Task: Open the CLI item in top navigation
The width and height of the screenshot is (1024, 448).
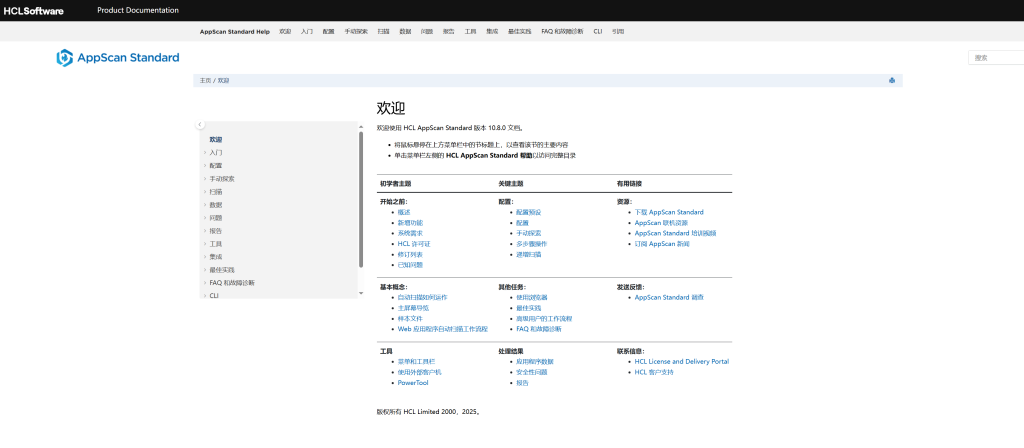Action: point(597,32)
